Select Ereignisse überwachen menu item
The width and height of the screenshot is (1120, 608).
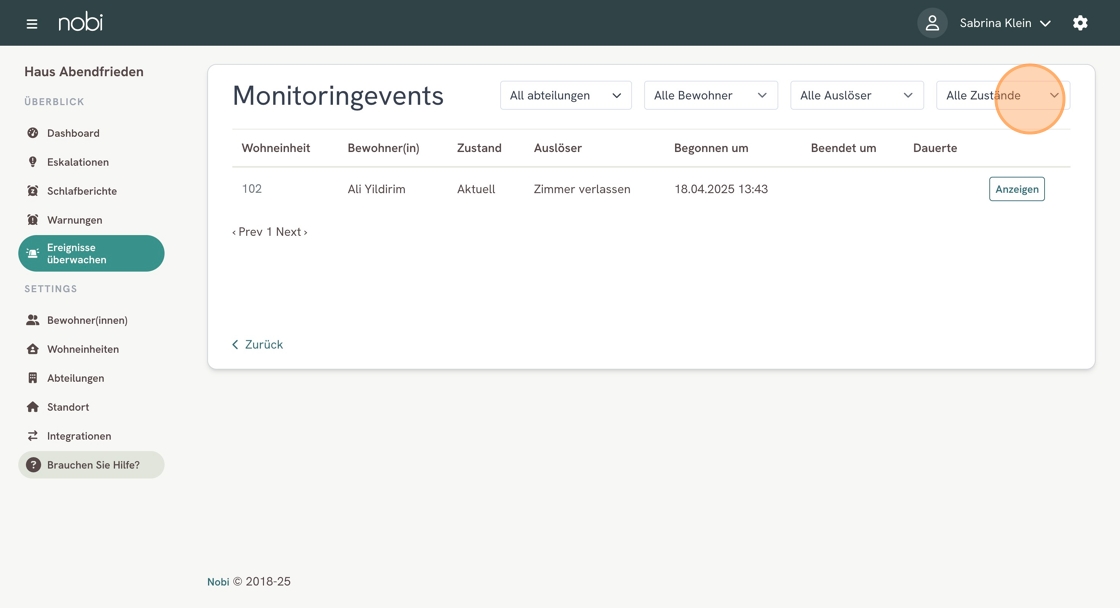(x=91, y=254)
